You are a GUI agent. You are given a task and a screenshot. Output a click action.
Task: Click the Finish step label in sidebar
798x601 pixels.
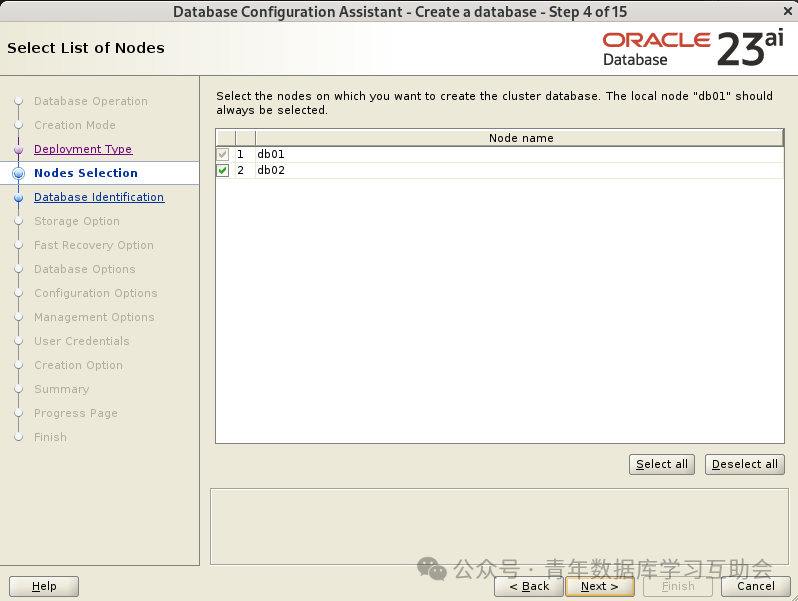[x=50, y=437]
